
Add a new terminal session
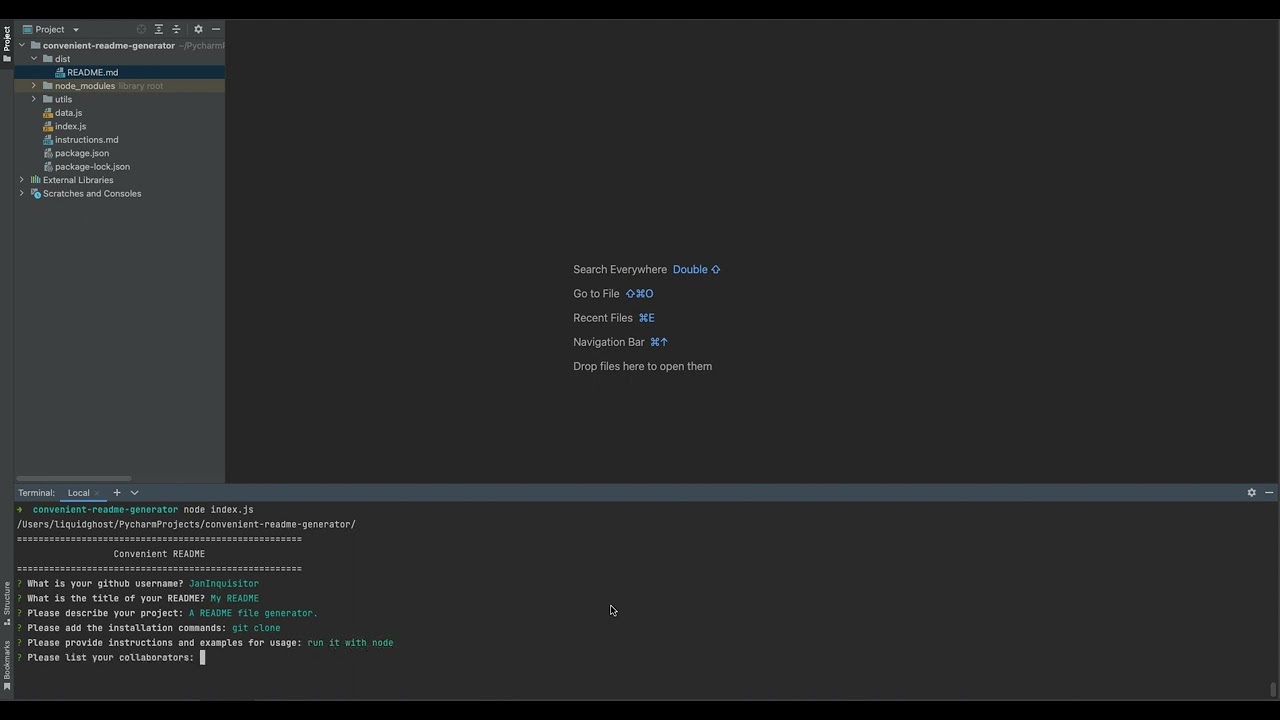pos(116,493)
